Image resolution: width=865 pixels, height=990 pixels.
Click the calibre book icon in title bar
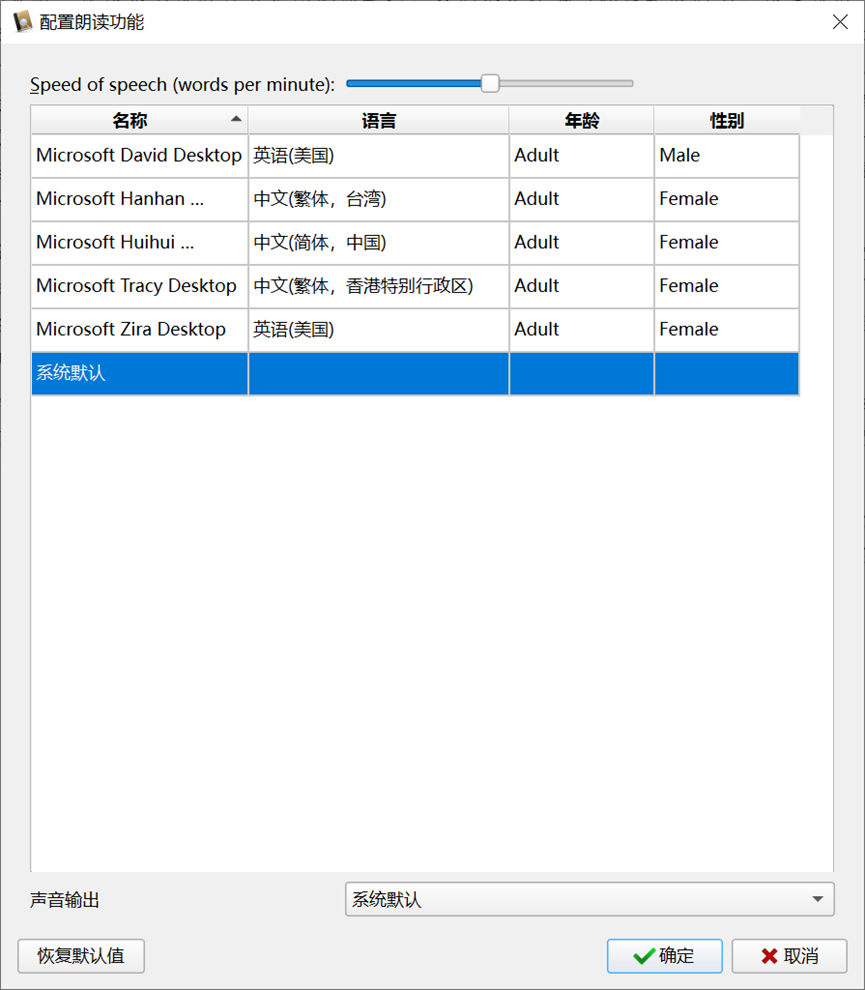(x=23, y=21)
